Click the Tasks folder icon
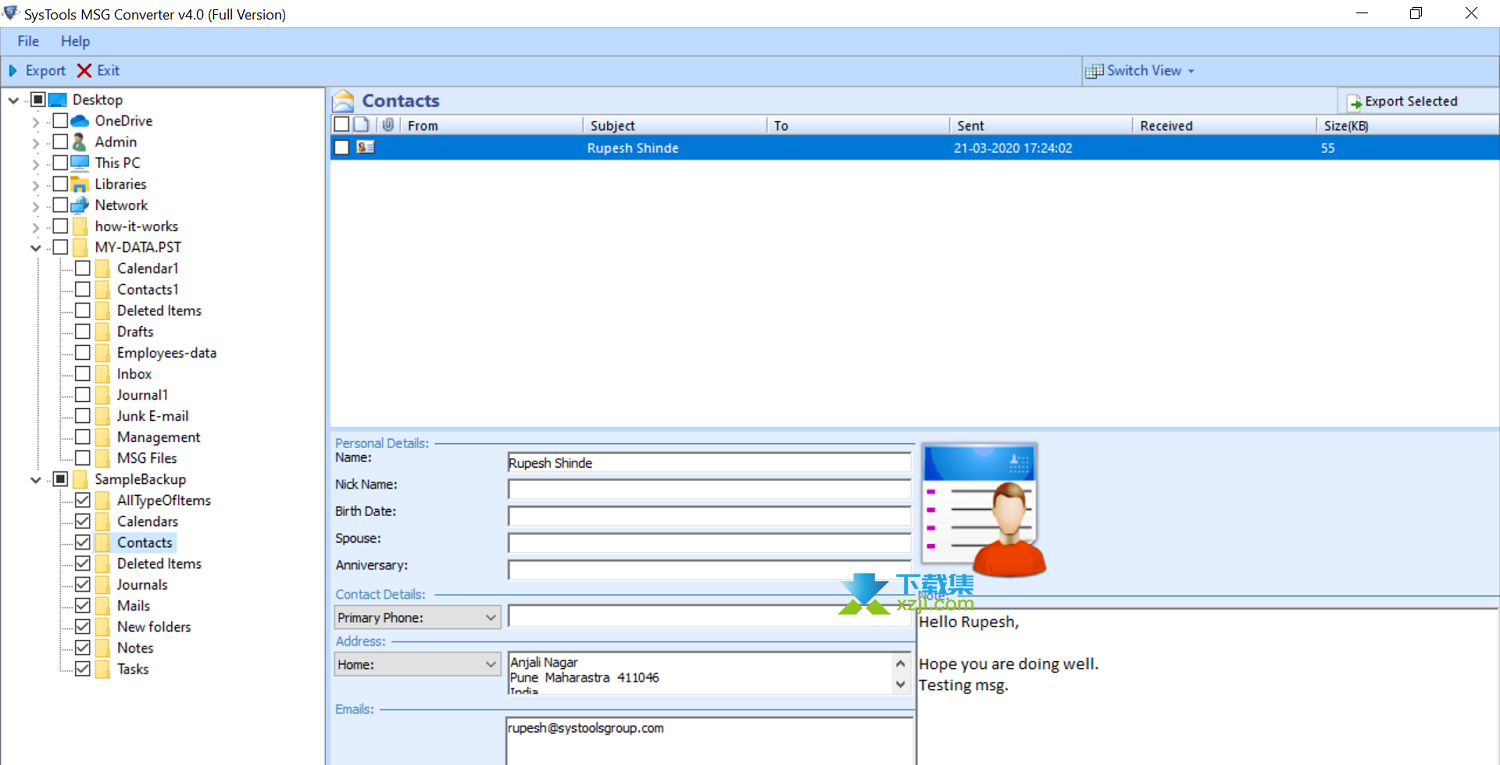This screenshot has width=1500, height=765. coord(102,669)
